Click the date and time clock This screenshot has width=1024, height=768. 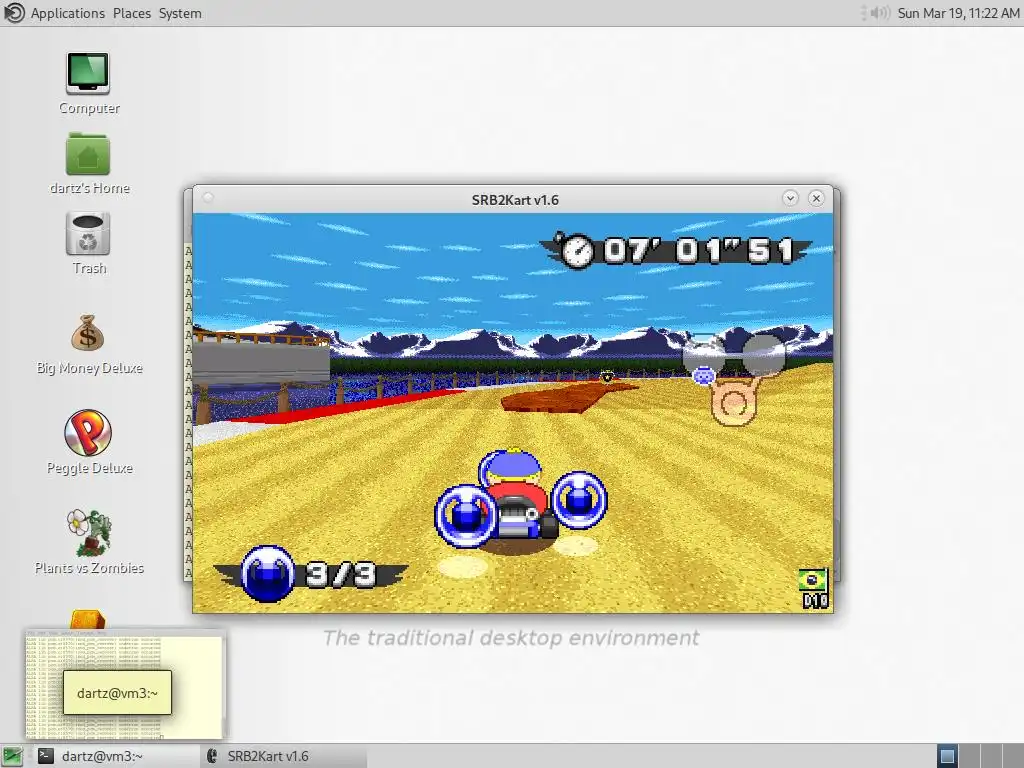coord(958,13)
